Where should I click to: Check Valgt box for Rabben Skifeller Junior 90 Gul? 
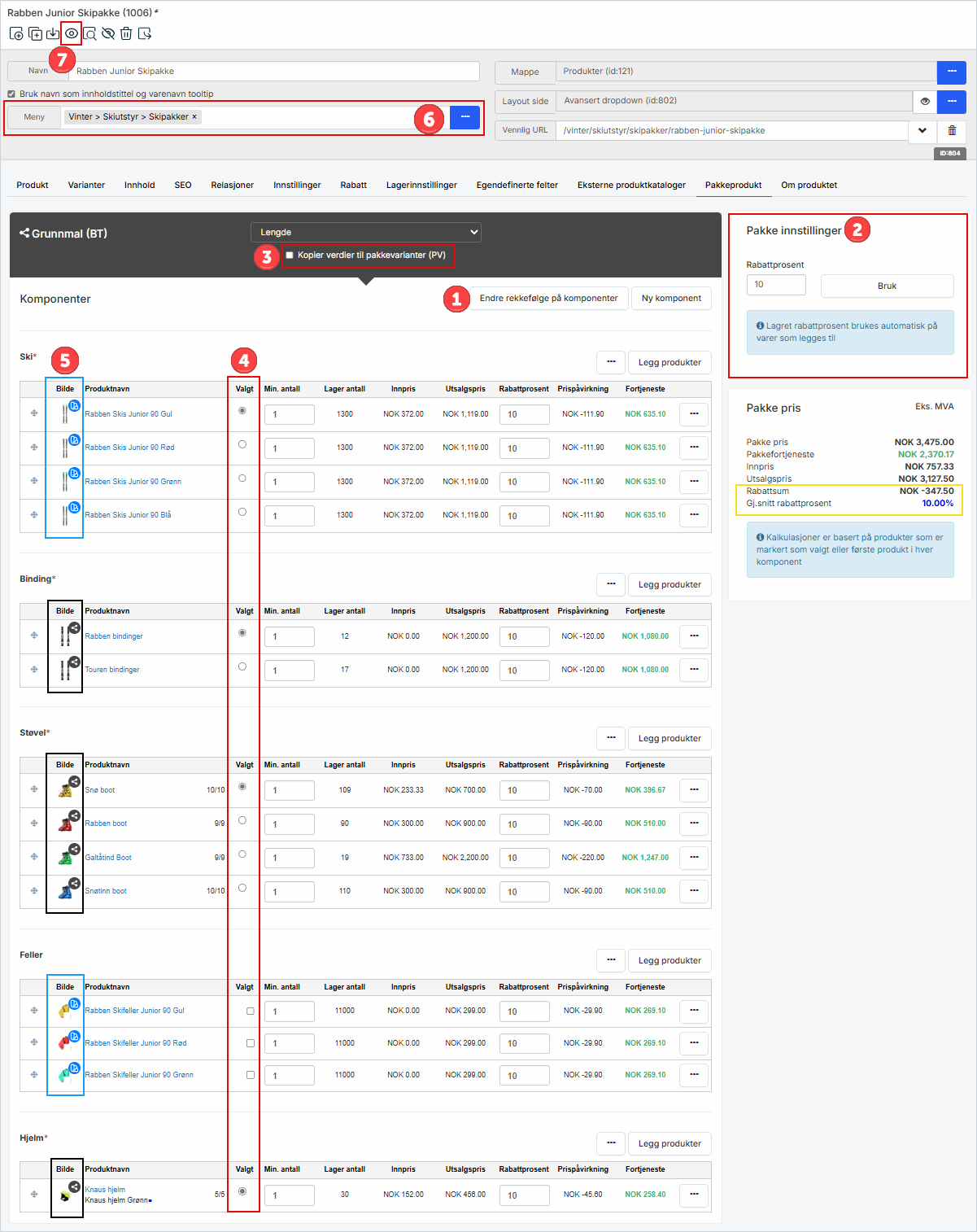point(250,1011)
